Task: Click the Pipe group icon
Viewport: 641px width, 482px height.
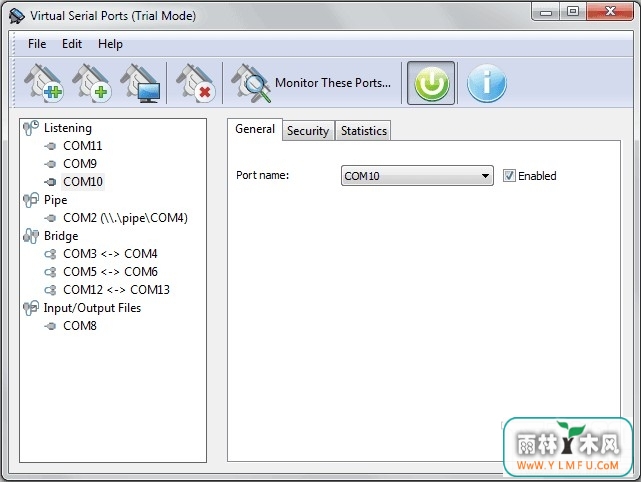Action: click(31, 200)
